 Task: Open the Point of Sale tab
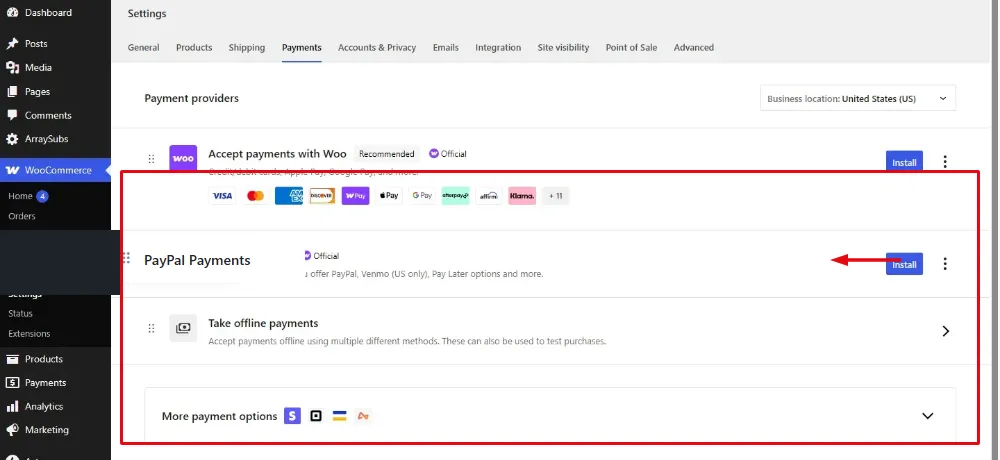pos(631,47)
